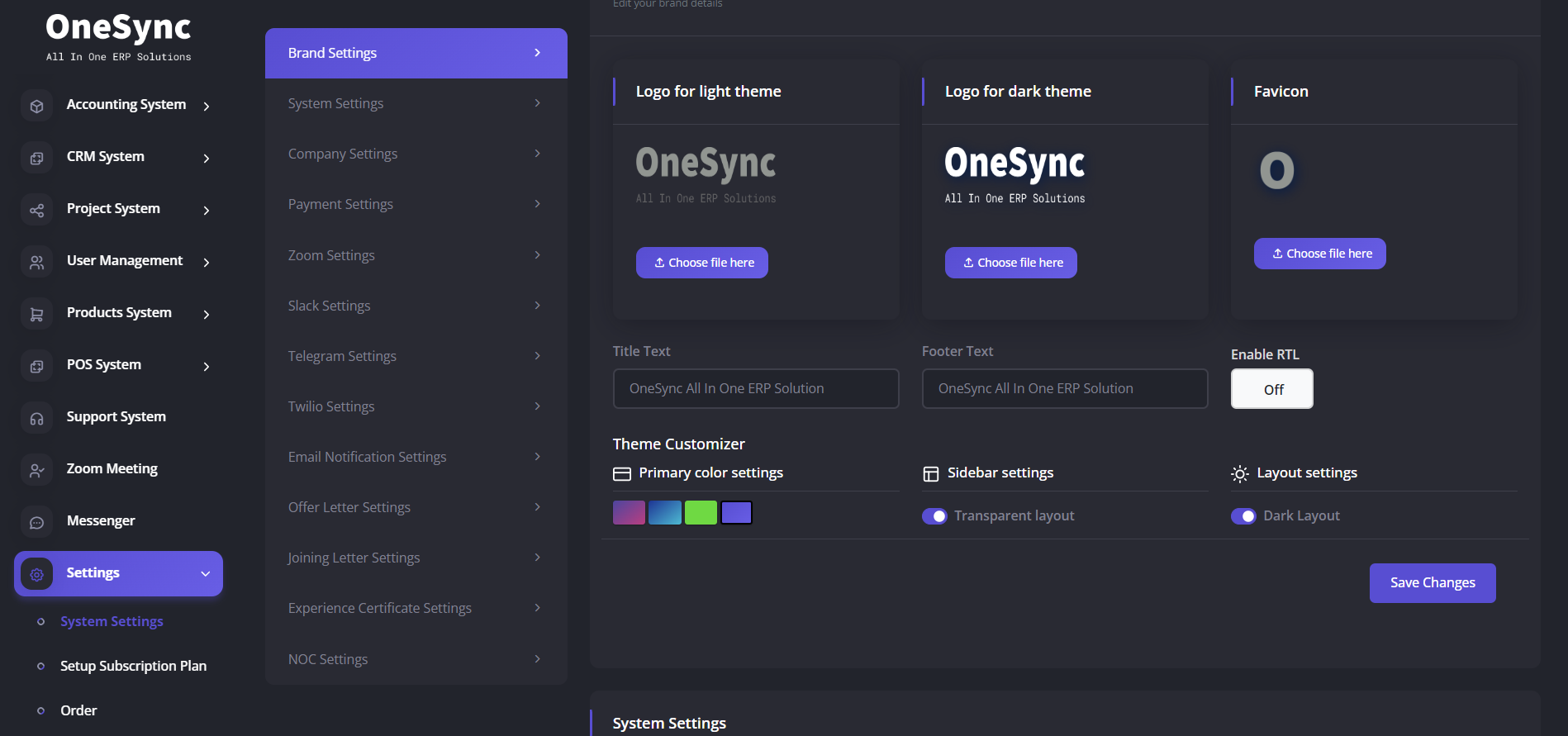The width and height of the screenshot is (1568, 736).
Task: Click the Title Text input field
Action: click(755, 388)
